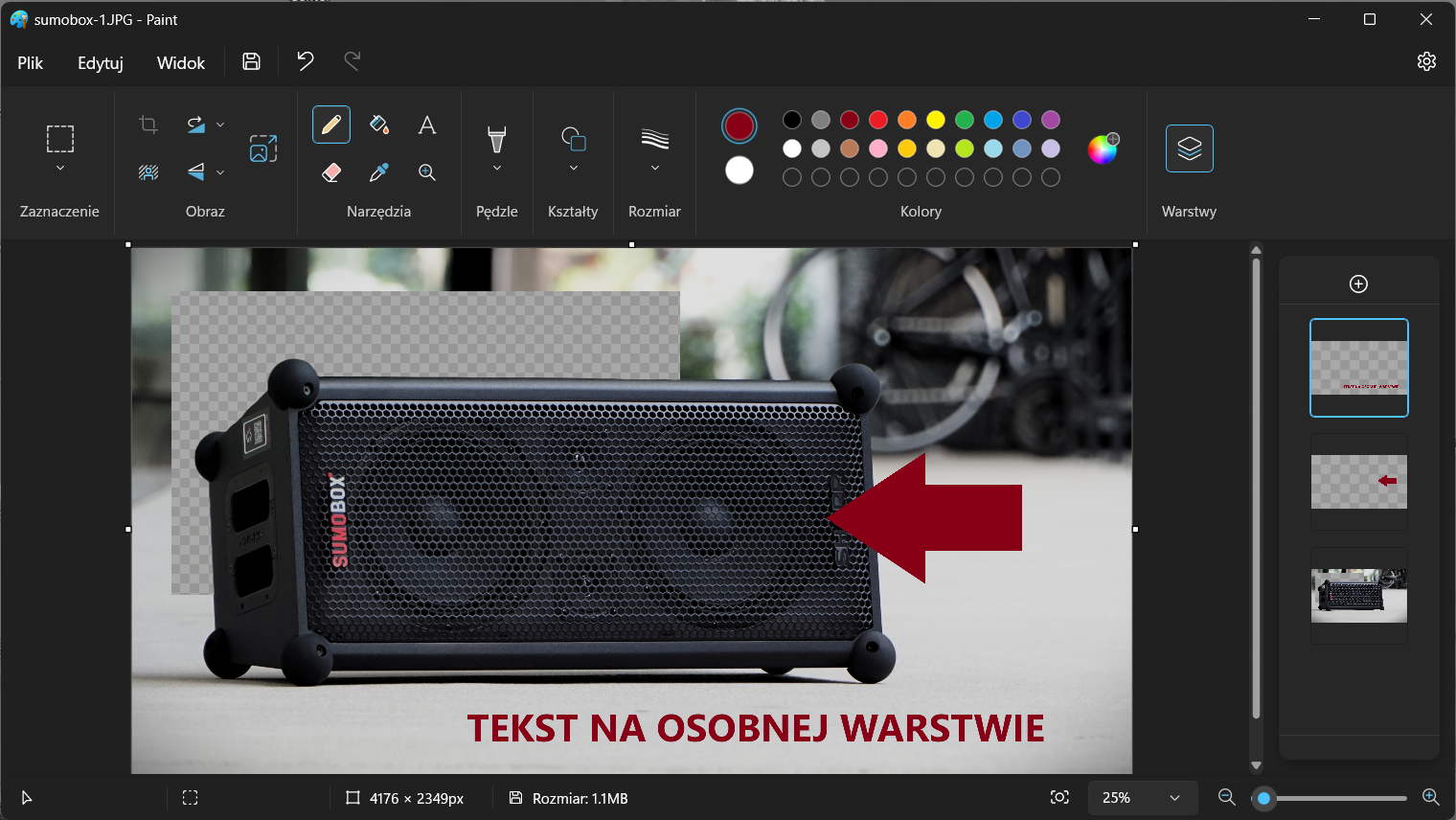Select the Pencil tool
The image size is (1456, 820).
coord(330,125)
